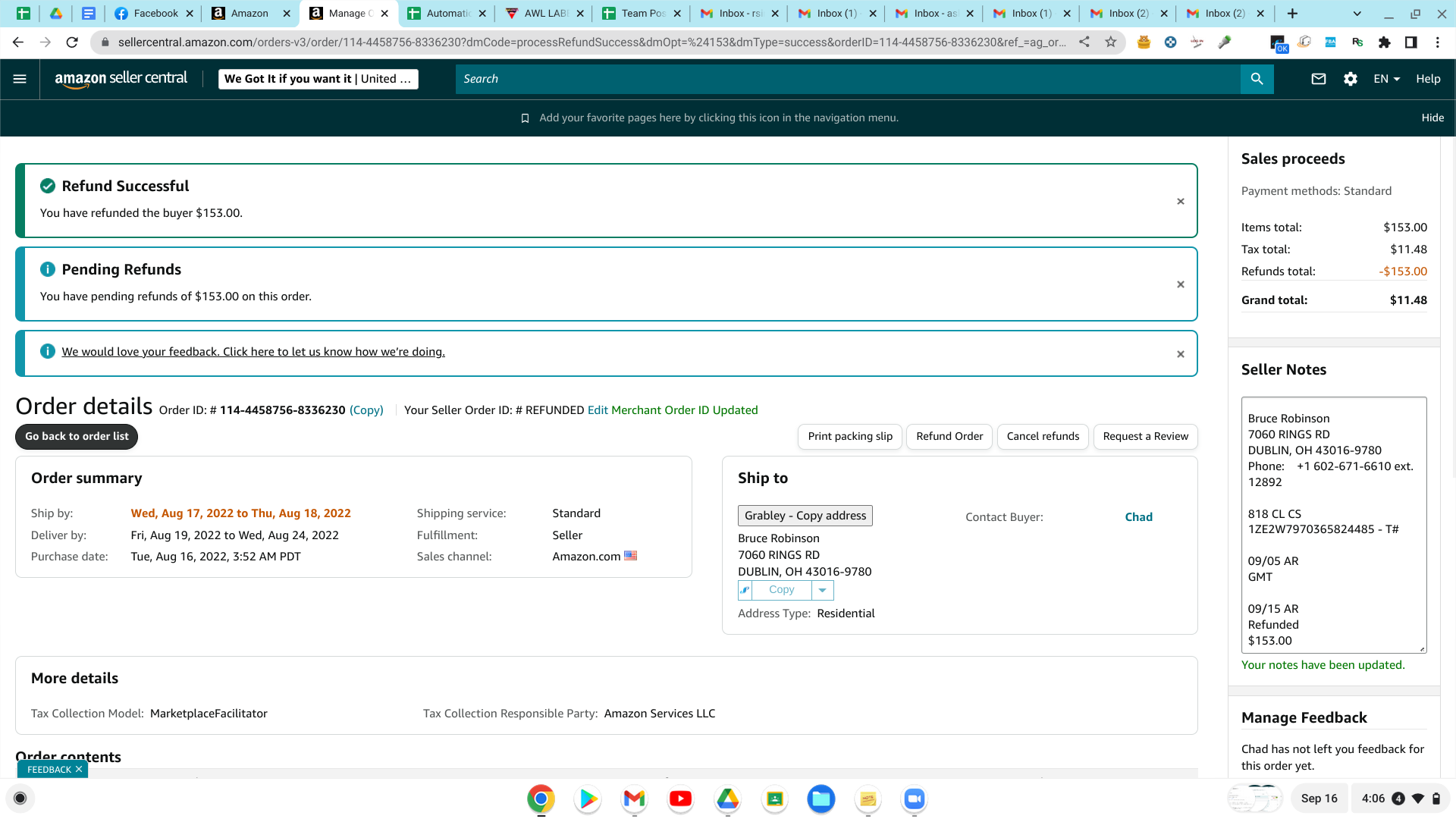Dismiss the Pending Refunds alert

coord(1180,284)
